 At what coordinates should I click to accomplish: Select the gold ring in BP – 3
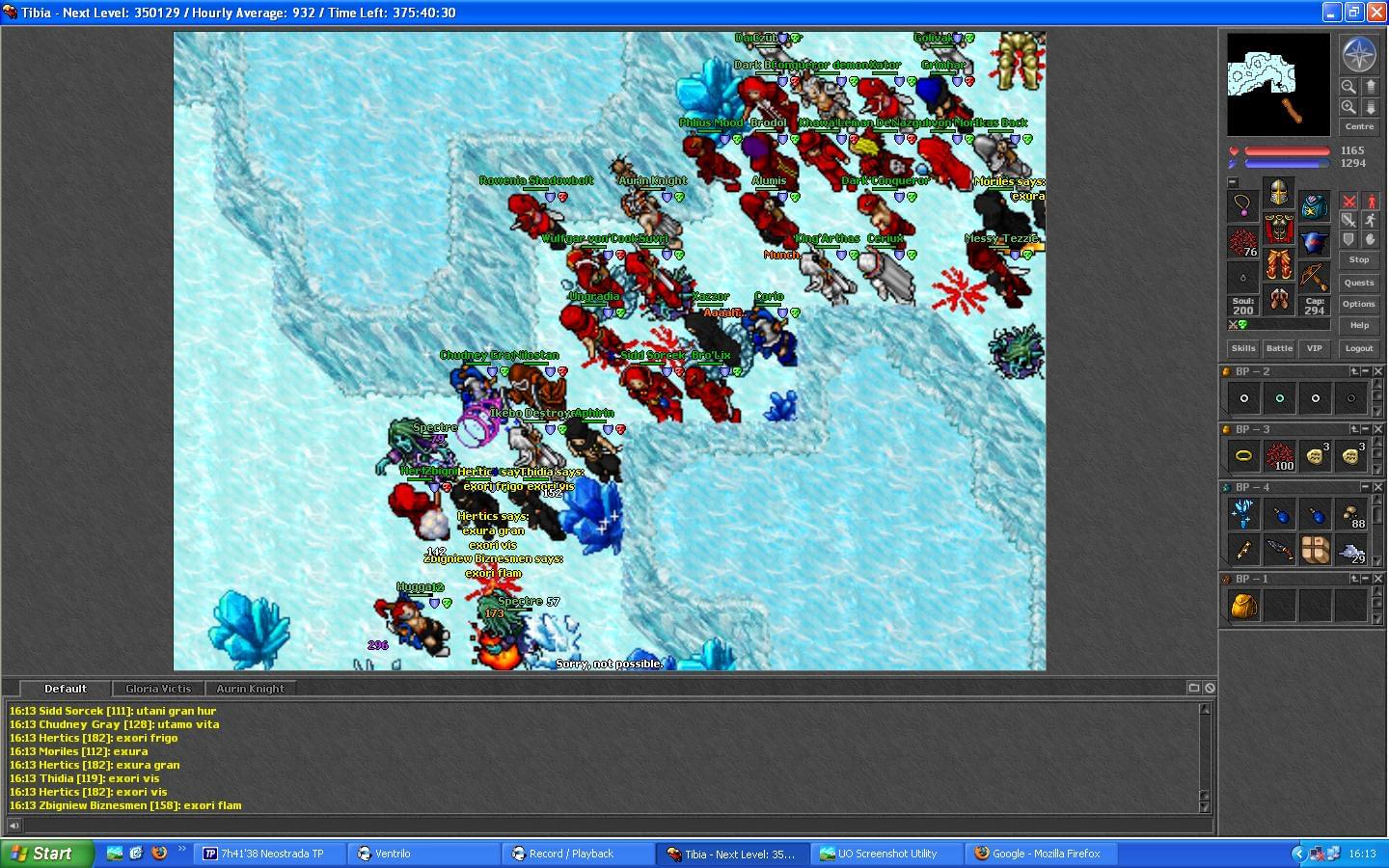coord(1243,456)
